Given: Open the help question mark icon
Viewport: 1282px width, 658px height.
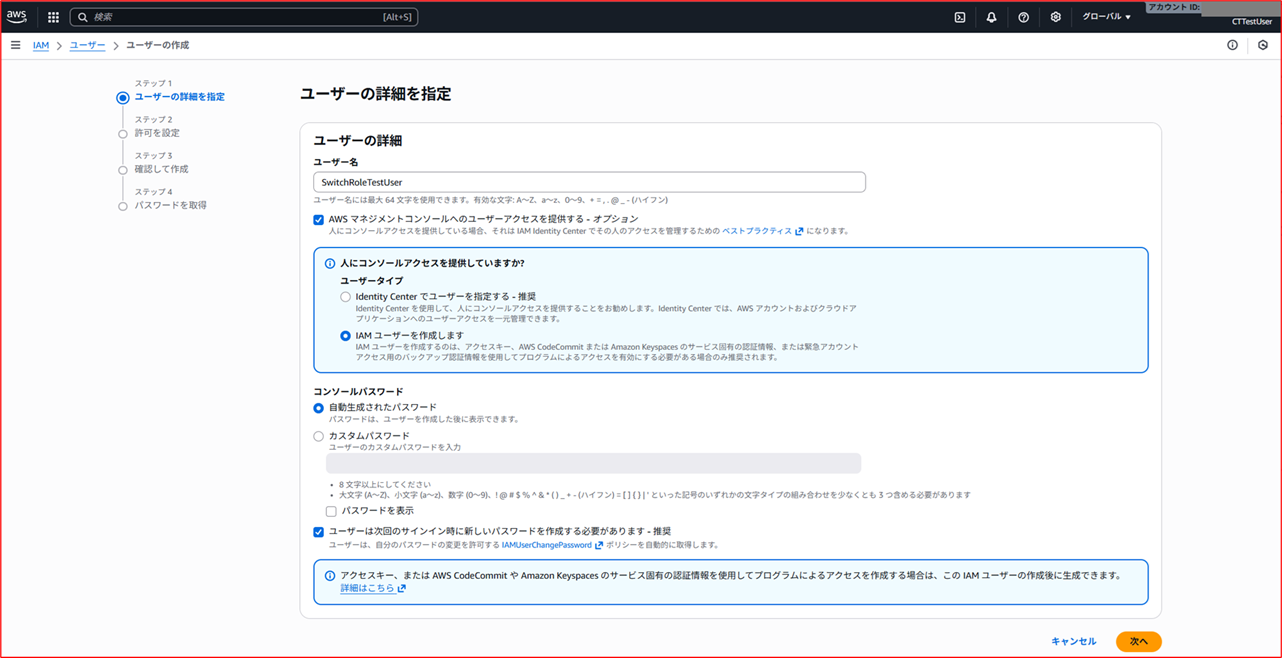Looking at the screenshot, I should click(1023, 17).
